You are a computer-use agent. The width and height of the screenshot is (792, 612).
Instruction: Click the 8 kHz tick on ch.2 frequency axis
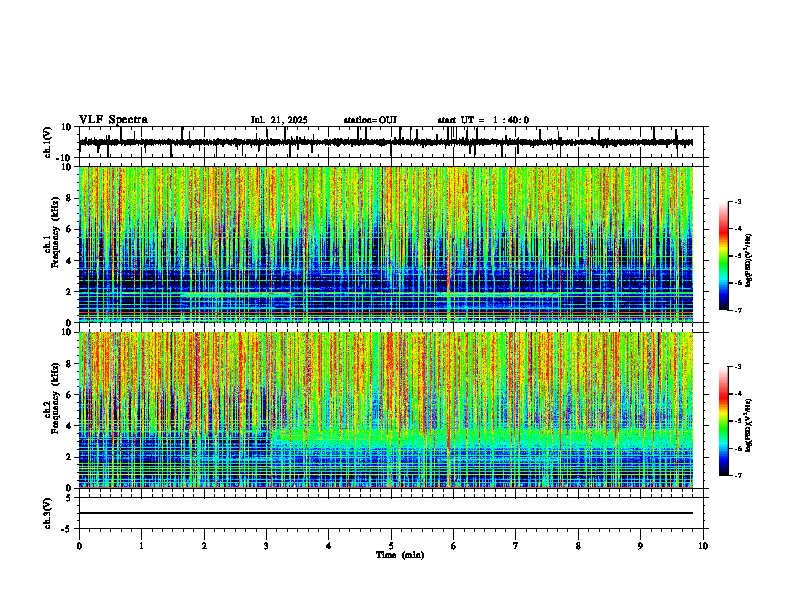(69, 364)
